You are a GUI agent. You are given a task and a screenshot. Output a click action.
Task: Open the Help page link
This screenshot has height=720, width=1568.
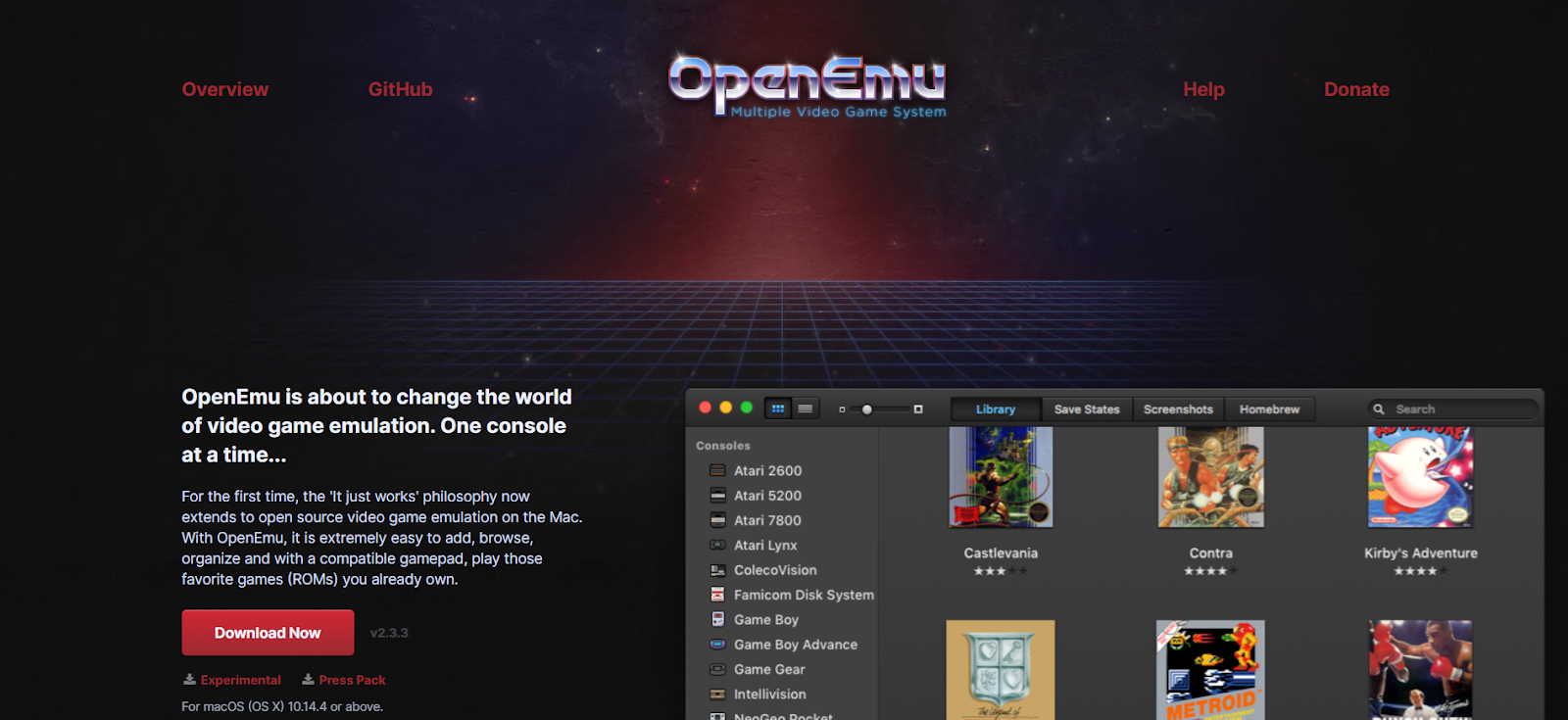pyautogui.click(x=1203, y=89)
